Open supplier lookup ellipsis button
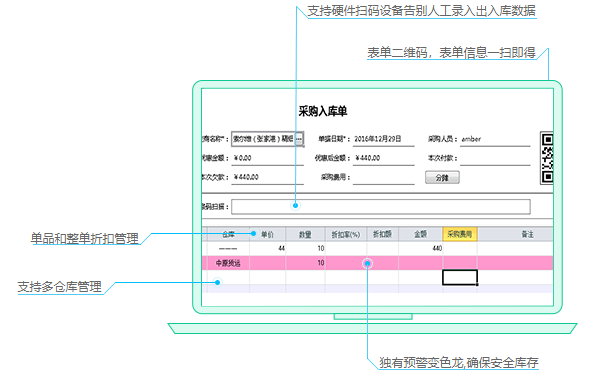The height and width of the screenshot is (380, 600). click(x=299, y=139)
